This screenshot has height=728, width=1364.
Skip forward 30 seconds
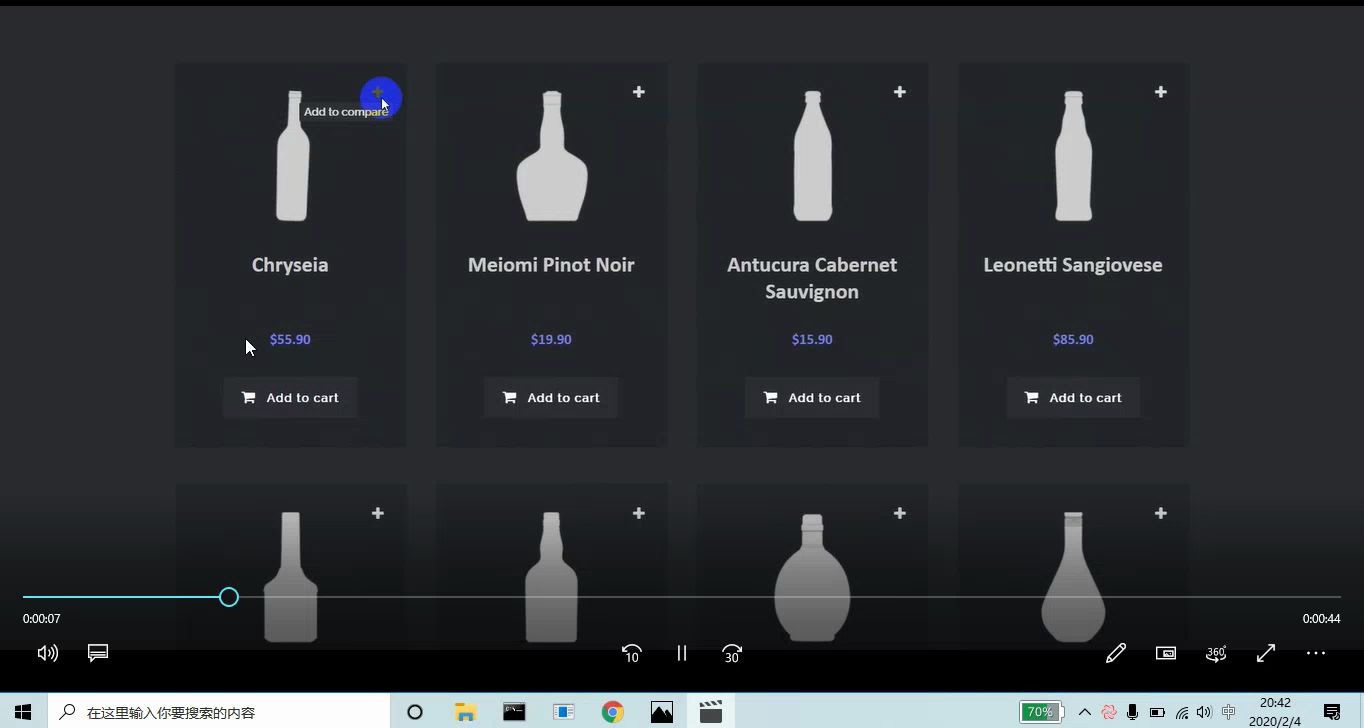click(732, 653)
